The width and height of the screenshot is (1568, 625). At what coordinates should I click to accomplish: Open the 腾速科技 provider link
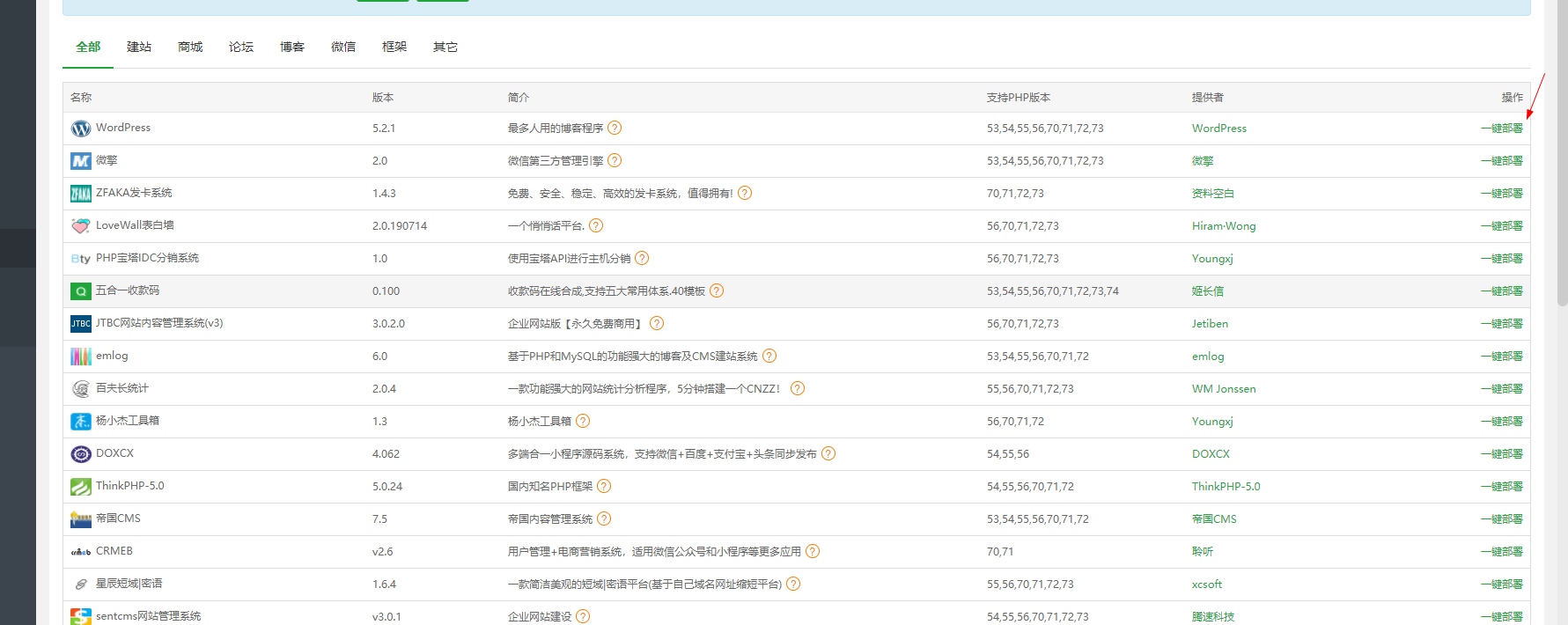[x=1213, y=617]
